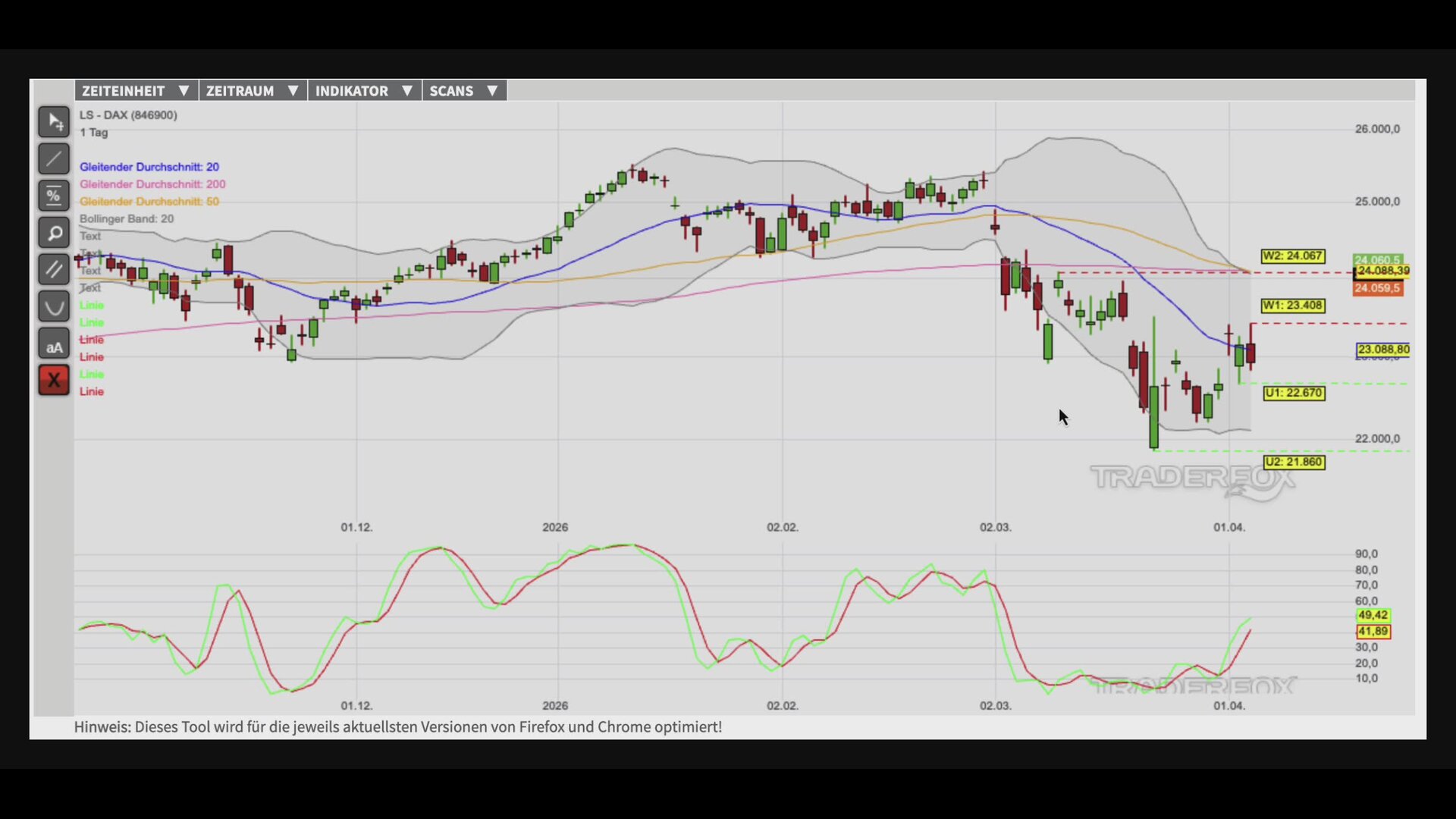This screenshot has height=819, width=1456.
Task: Click the 23.088,80 current price marker
Action: (1383, 350)
